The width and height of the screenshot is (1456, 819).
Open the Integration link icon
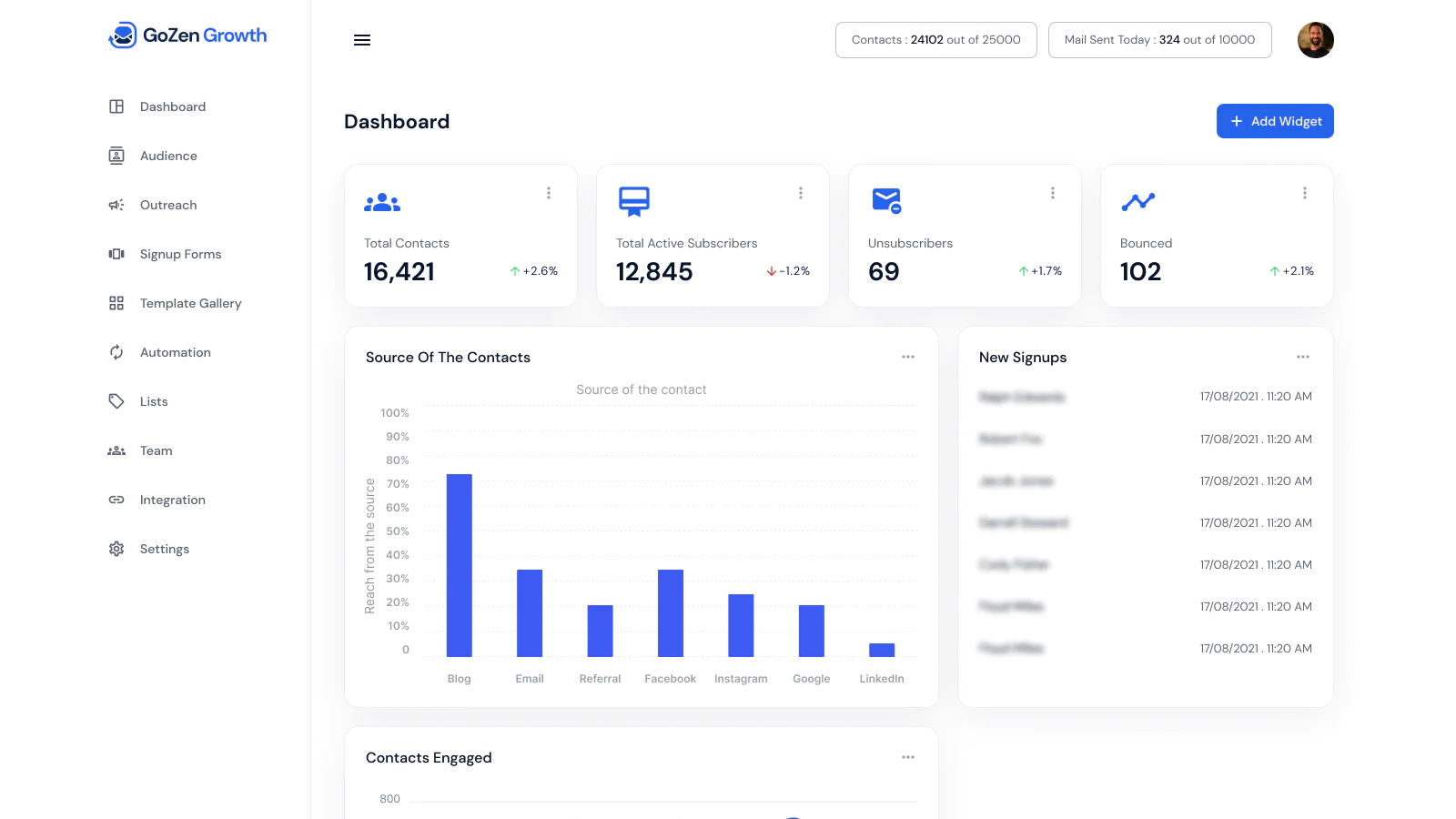[x=116, y=500]
